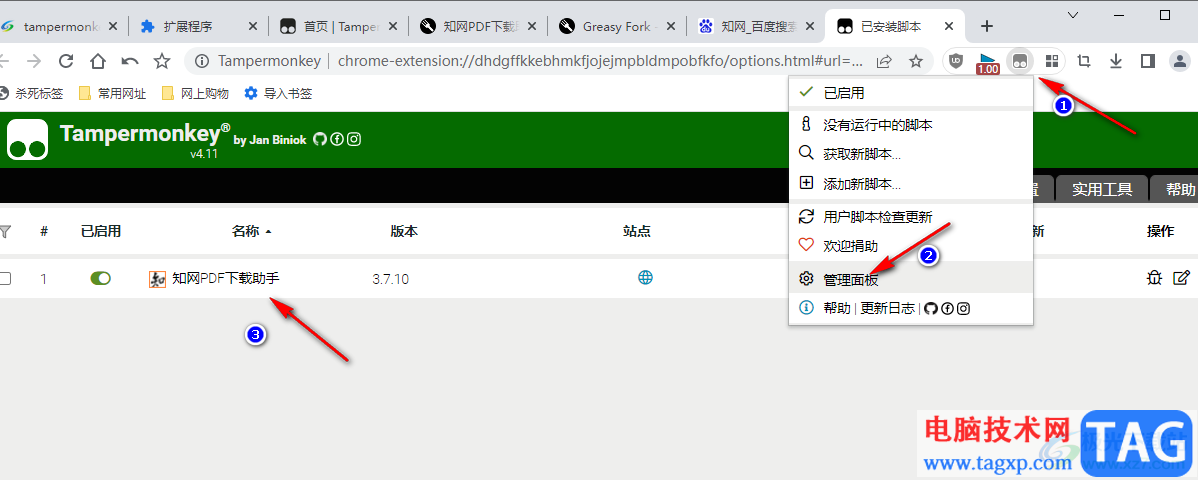Bookmark this page with address bar star
Screen dimensions: 1198x480
915,61
